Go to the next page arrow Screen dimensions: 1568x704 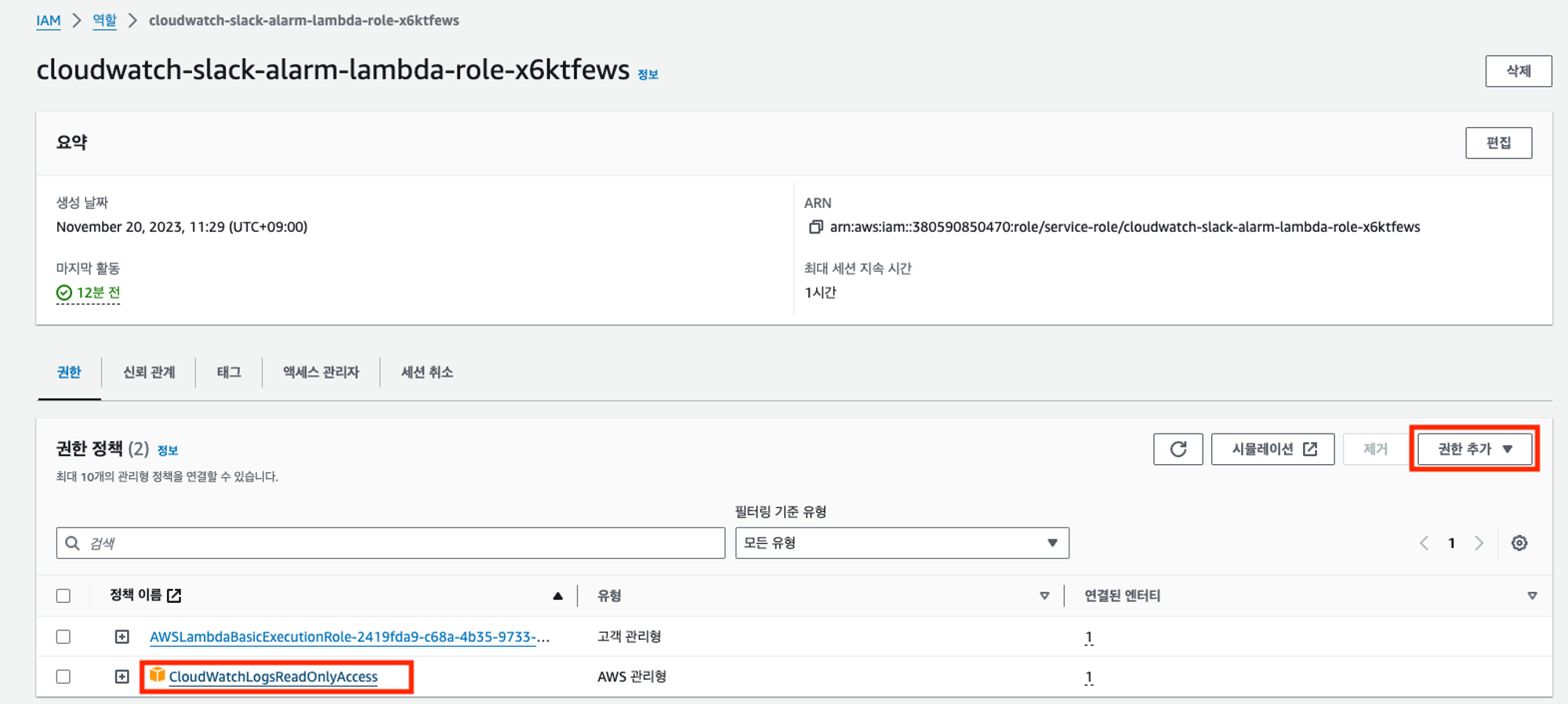click(x=1479, y=543)
